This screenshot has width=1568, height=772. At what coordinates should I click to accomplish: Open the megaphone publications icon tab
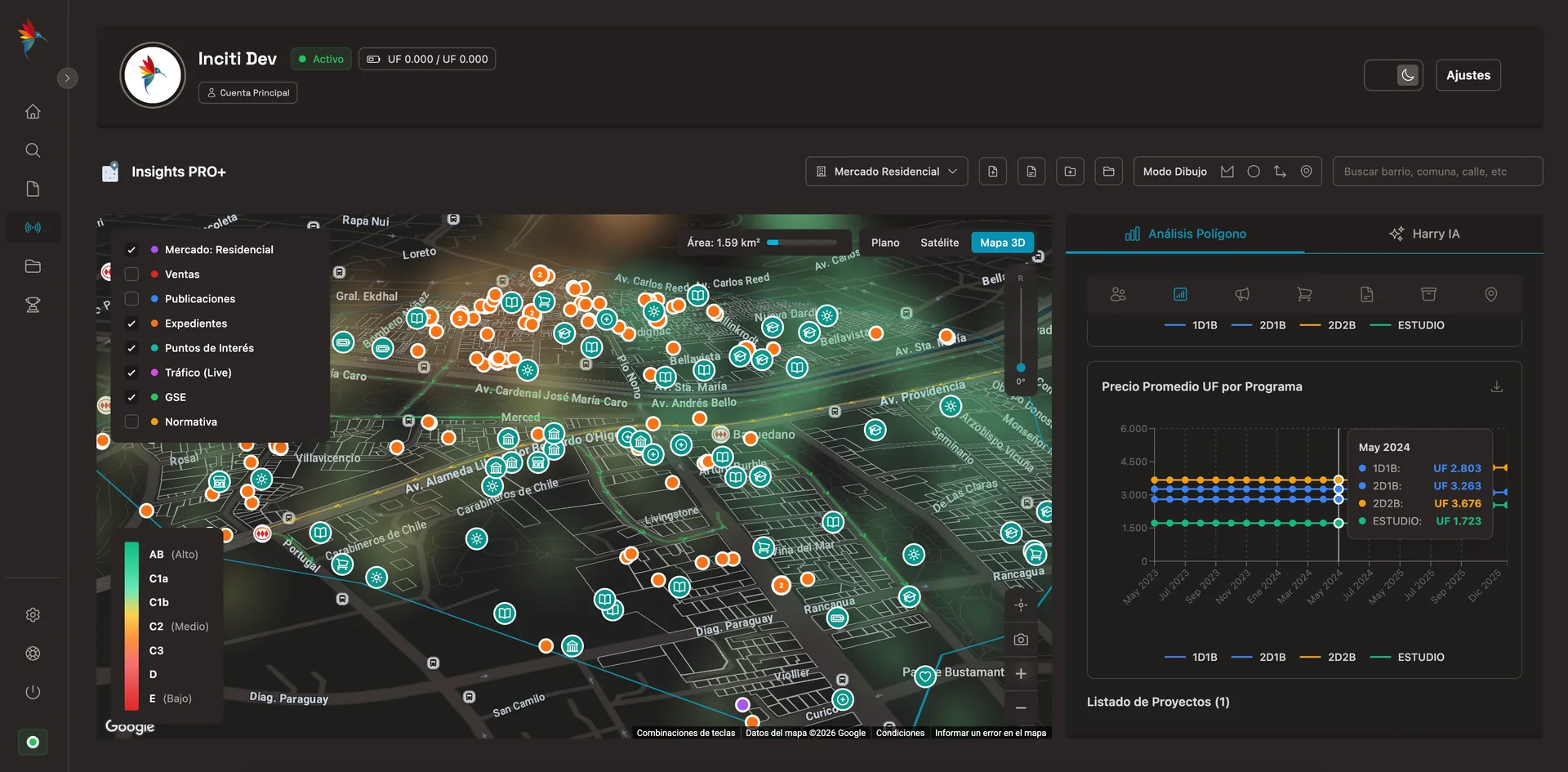click(x=1242, y=294)
